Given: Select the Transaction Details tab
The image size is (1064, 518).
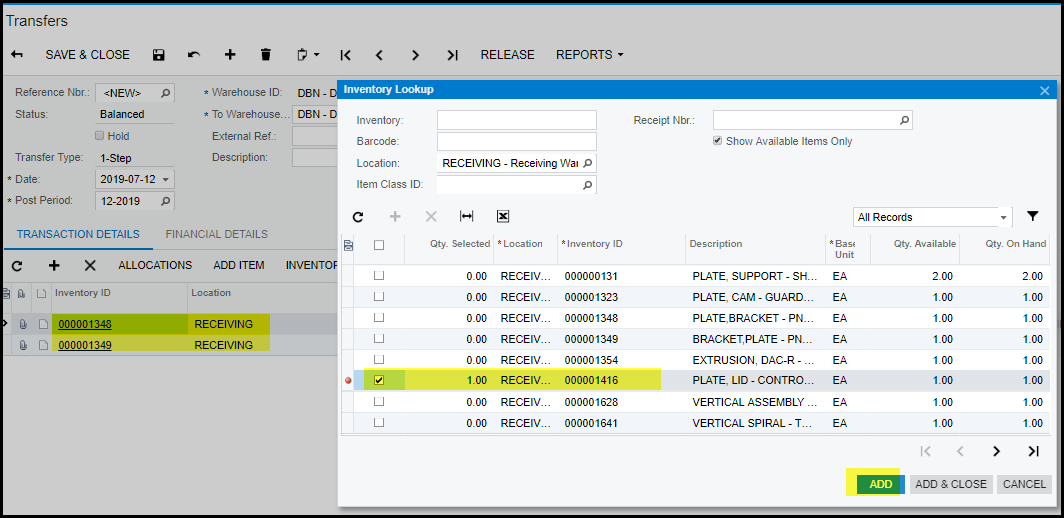Looking at the screenshot, I should pyautogui.click(x=77, y=234).
